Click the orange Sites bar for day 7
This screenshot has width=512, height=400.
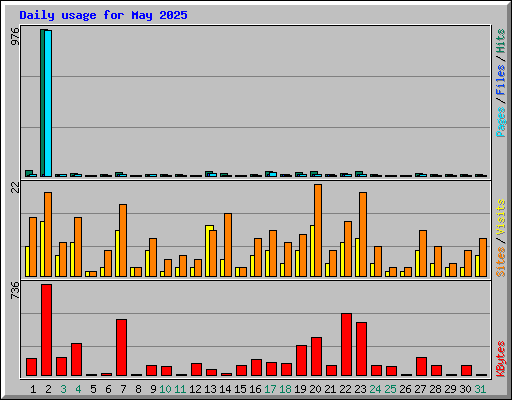pyautogui.click(x=123, y=240)
